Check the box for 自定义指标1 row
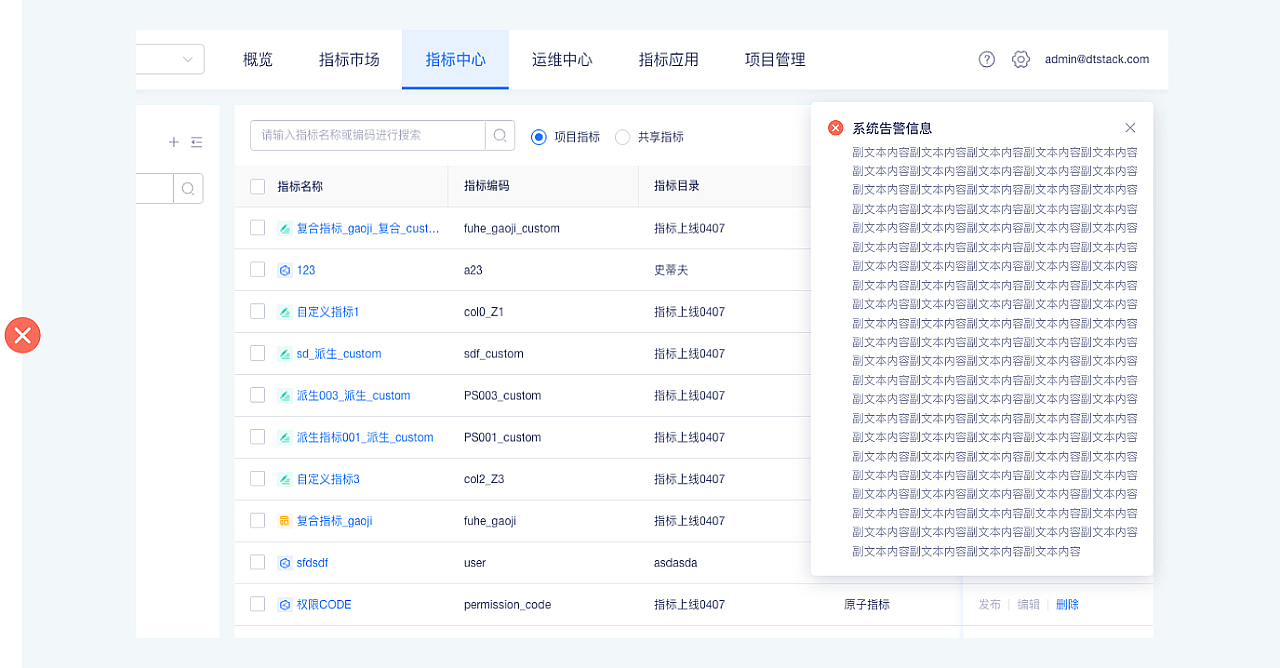 (x=258, y=312)
